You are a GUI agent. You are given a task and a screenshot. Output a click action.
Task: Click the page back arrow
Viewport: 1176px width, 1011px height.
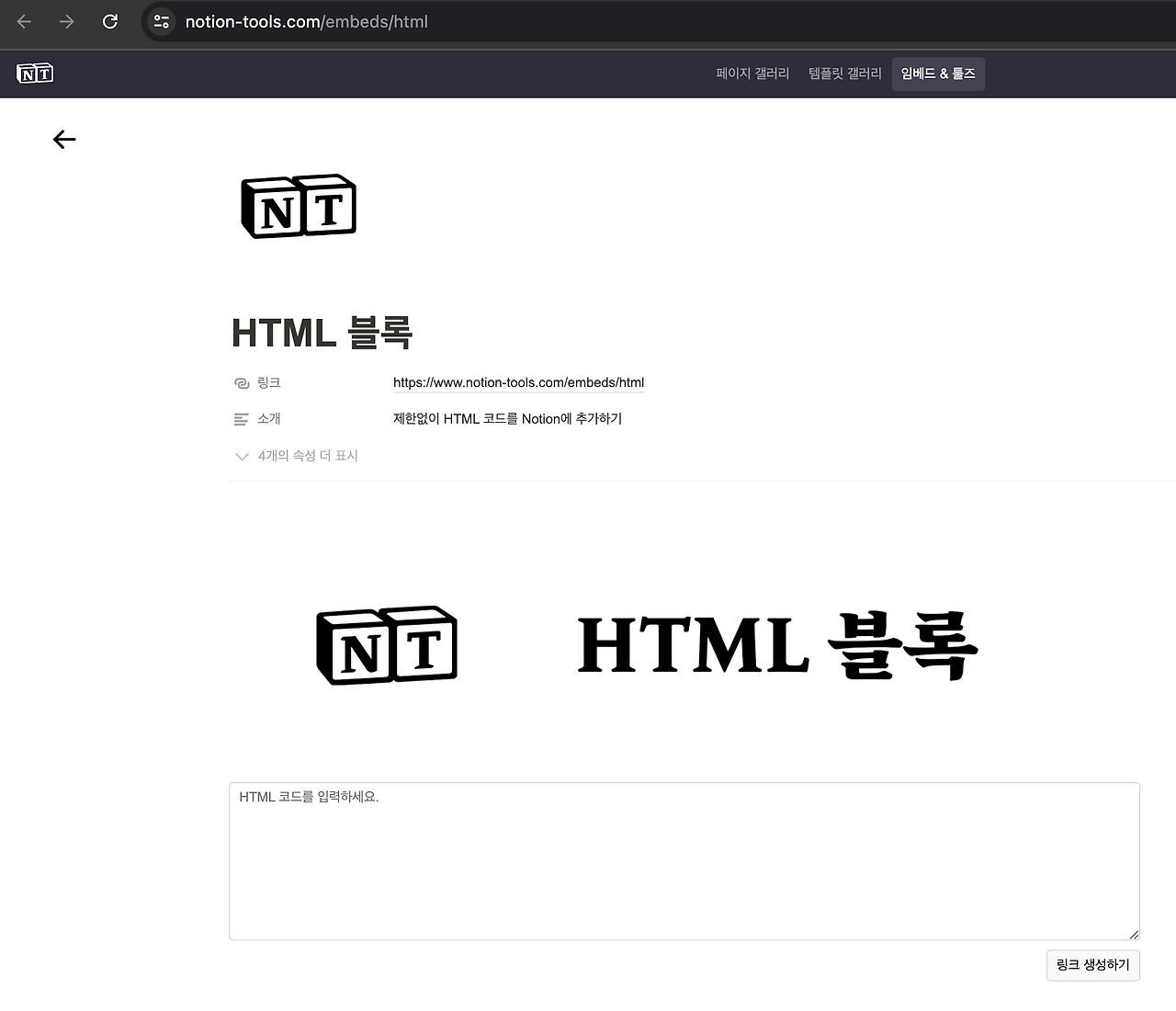coord(64,140)
